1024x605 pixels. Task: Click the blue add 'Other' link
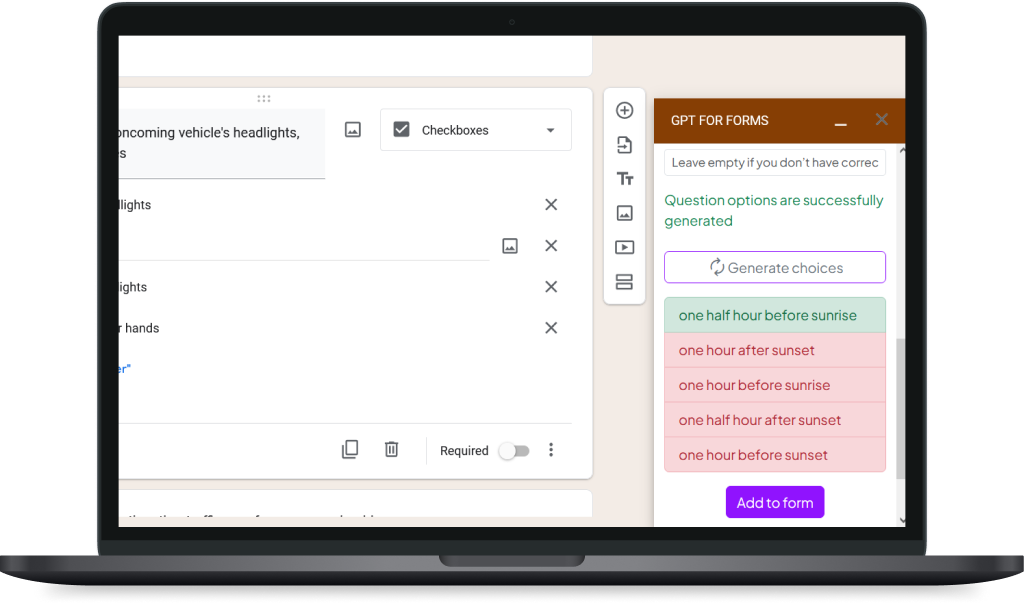coord(124,369)
